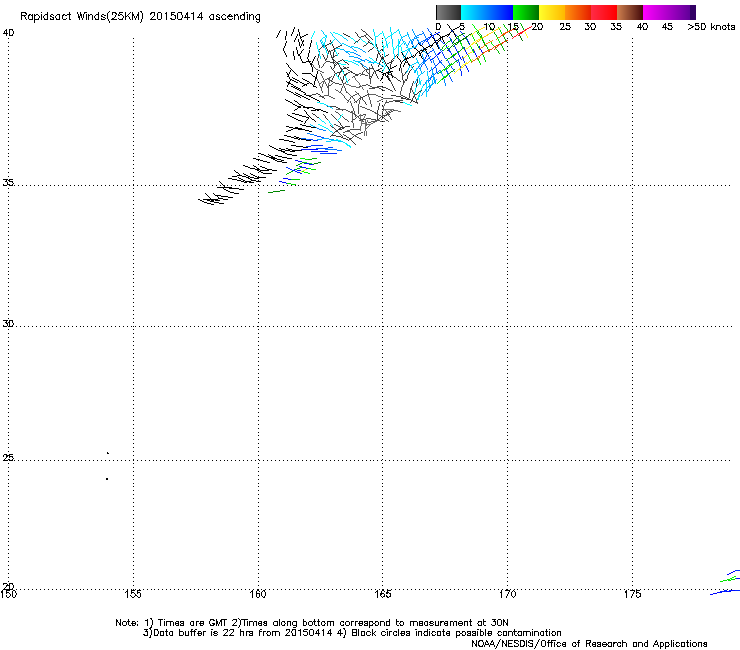
Task: Click the latitude label '25'
Action: click(x=8, y=458)
